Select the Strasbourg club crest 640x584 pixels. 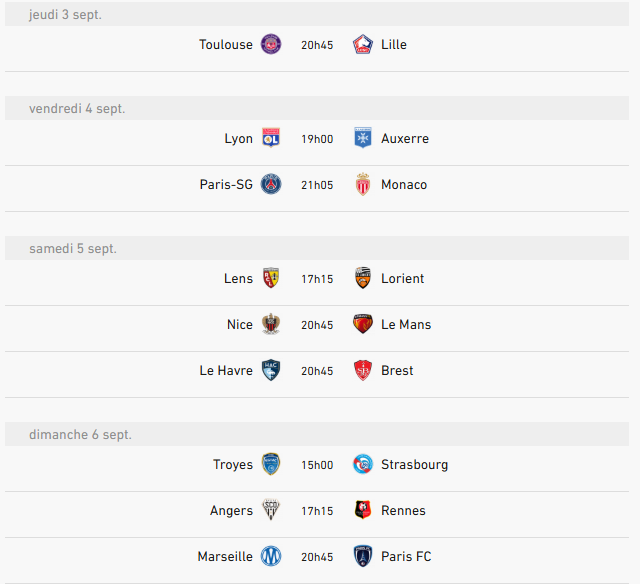362,464
